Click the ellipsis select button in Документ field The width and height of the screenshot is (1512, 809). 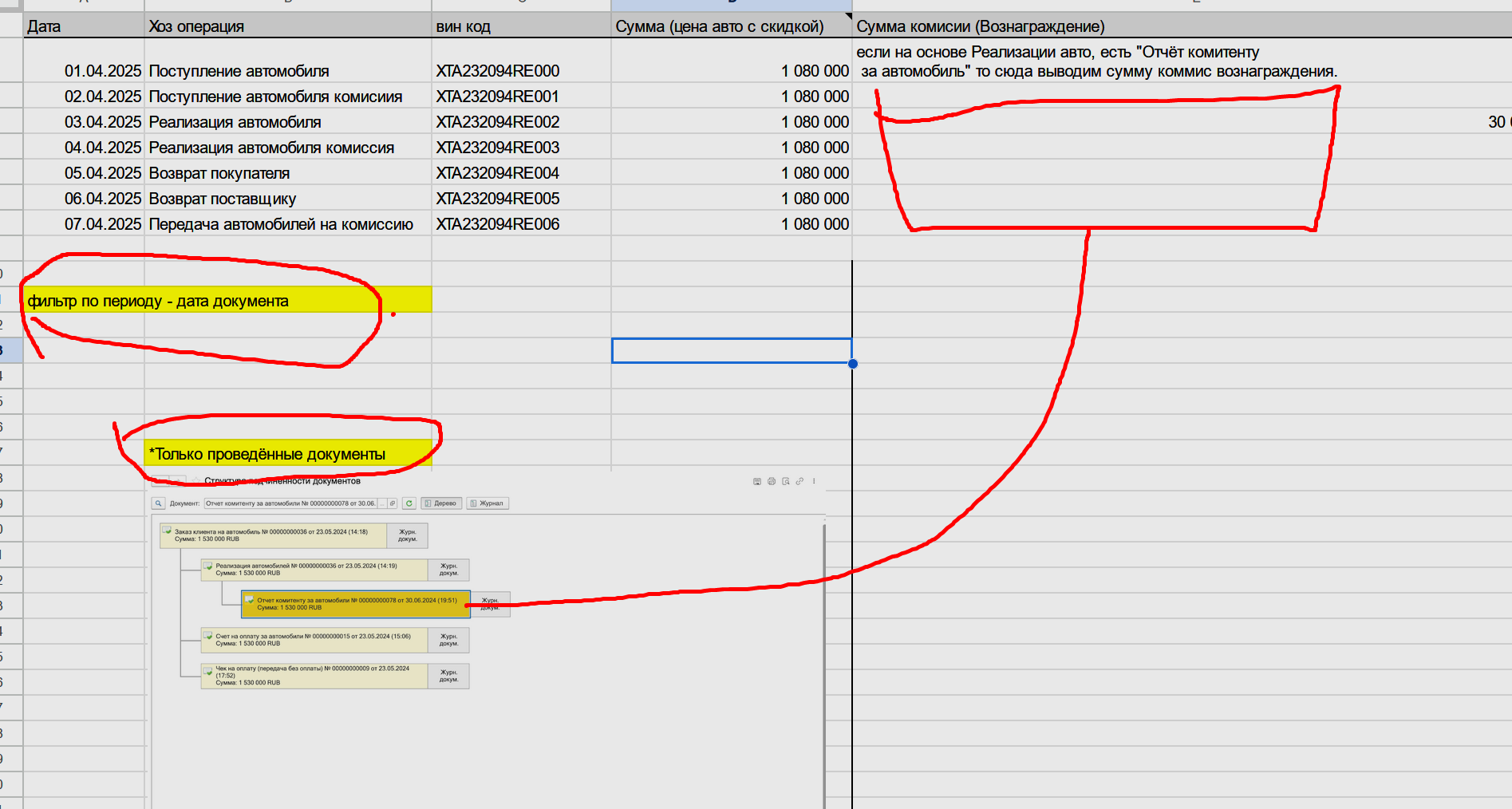[x=382, y=503]
